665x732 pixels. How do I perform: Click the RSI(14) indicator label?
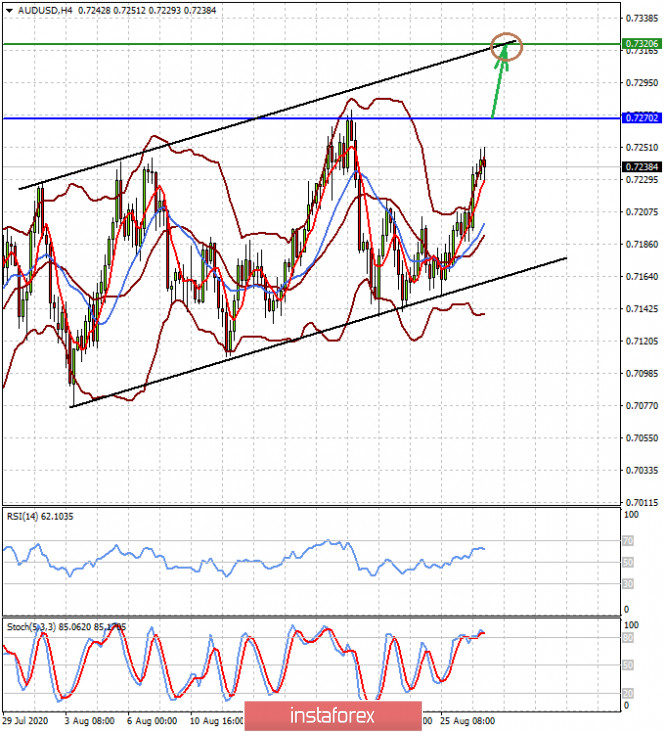[x=38, y=516]
